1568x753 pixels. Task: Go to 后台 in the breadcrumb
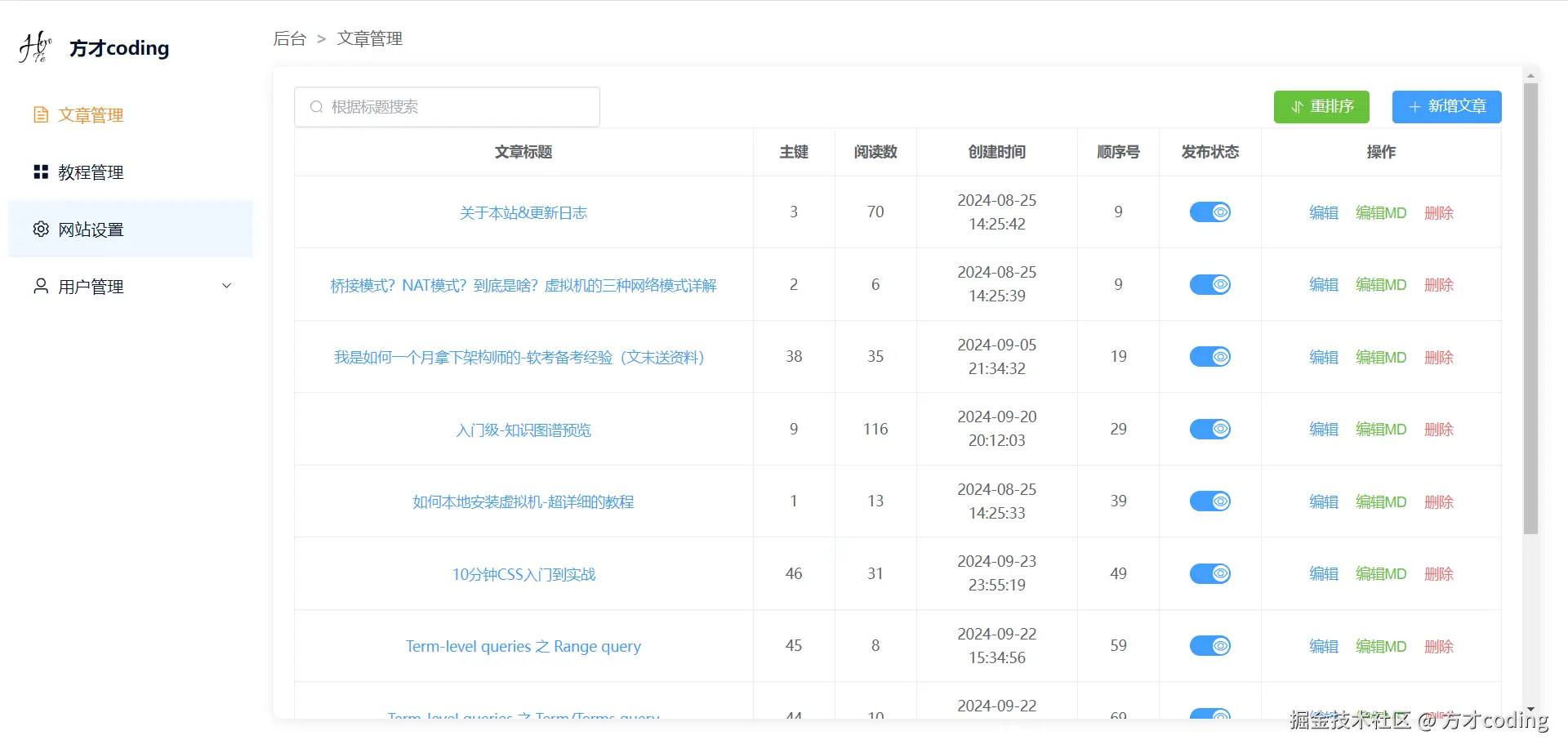tap(289, 38)
